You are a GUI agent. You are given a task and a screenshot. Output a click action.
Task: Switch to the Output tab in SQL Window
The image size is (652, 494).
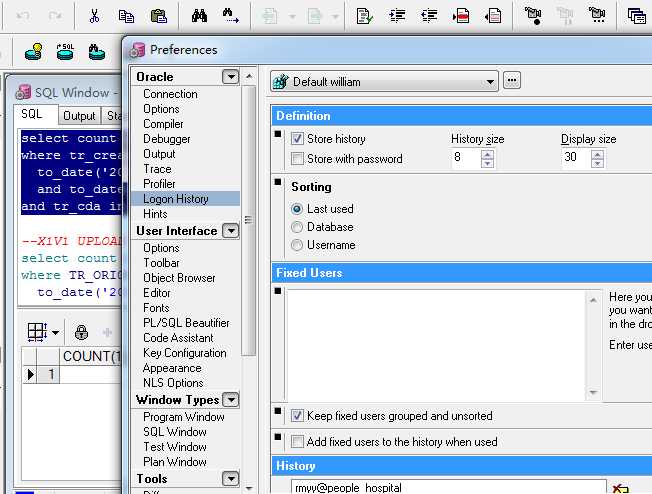pos(79,115)
